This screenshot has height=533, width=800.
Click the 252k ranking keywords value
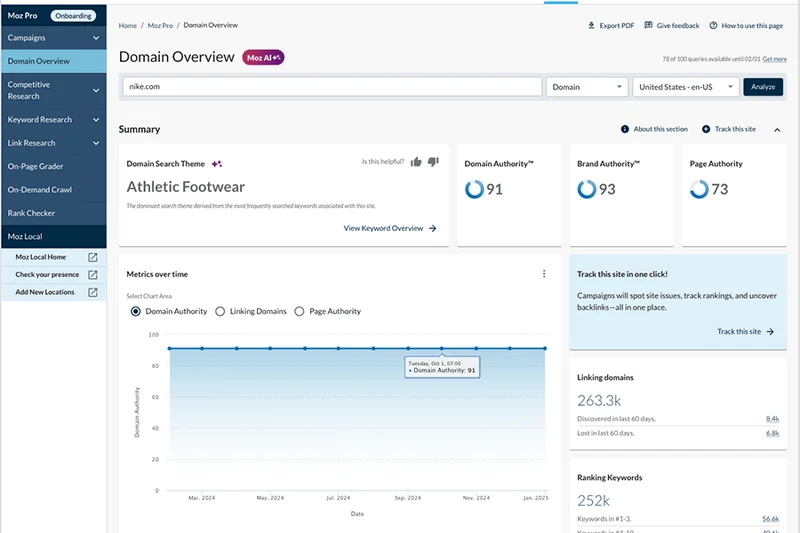coord(593,500)
